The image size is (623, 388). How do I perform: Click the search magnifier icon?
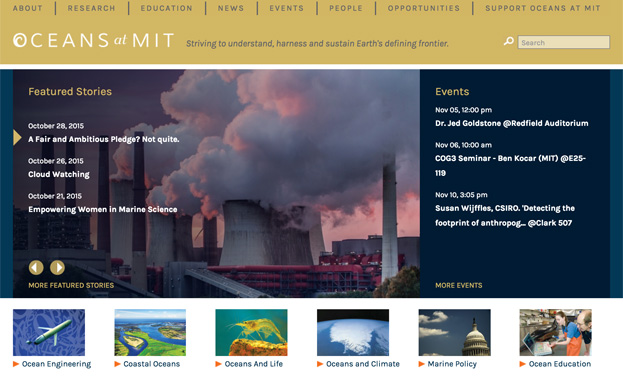pos(509,41)
